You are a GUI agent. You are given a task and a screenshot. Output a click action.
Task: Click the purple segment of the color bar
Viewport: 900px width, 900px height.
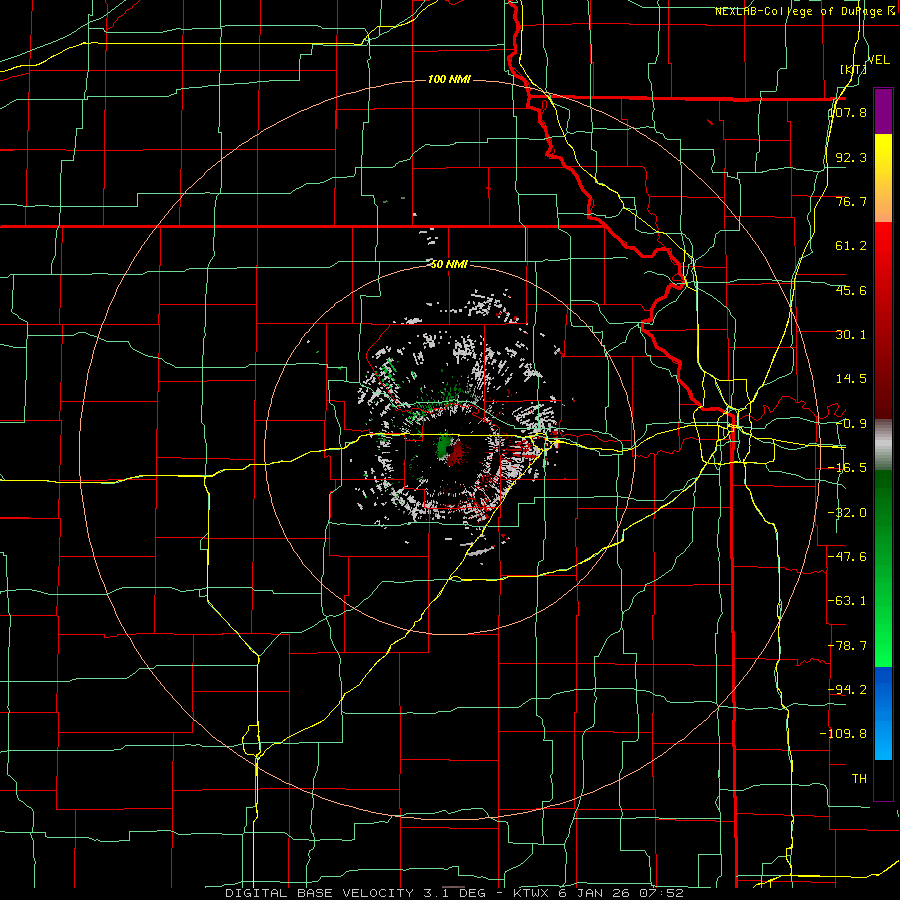click(883, 111)
